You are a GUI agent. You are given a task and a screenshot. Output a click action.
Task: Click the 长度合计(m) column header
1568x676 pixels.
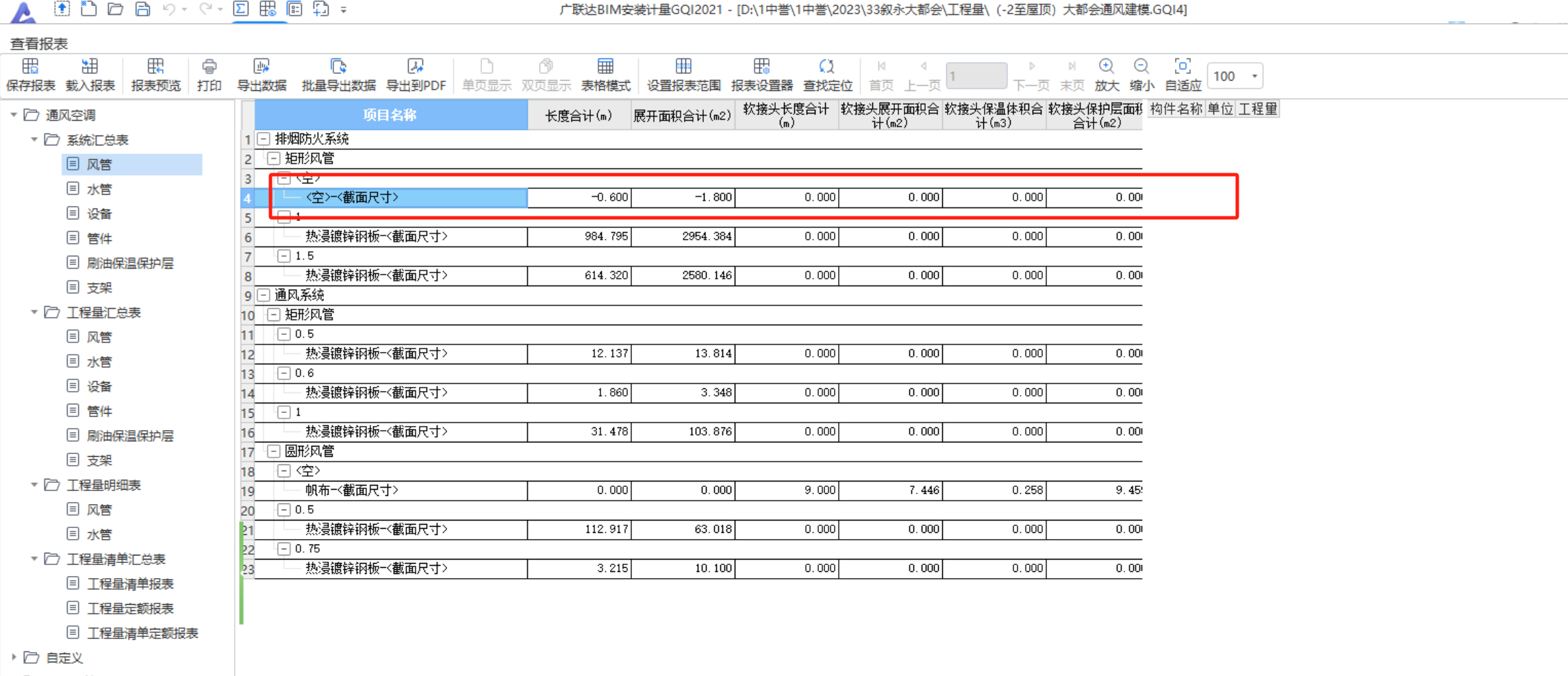[x=579, y=115]
